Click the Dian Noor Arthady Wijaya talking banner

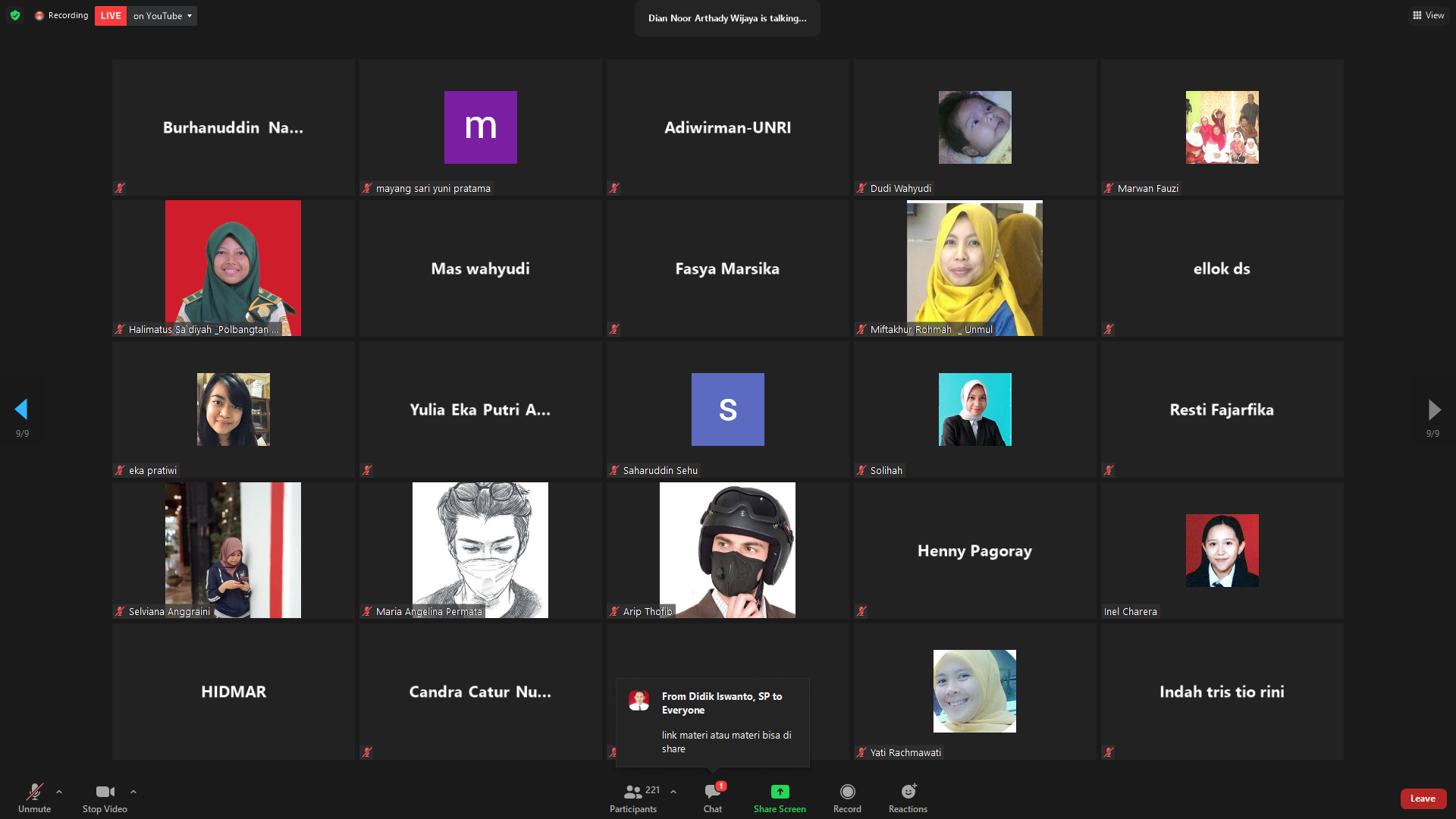[727, 18]
